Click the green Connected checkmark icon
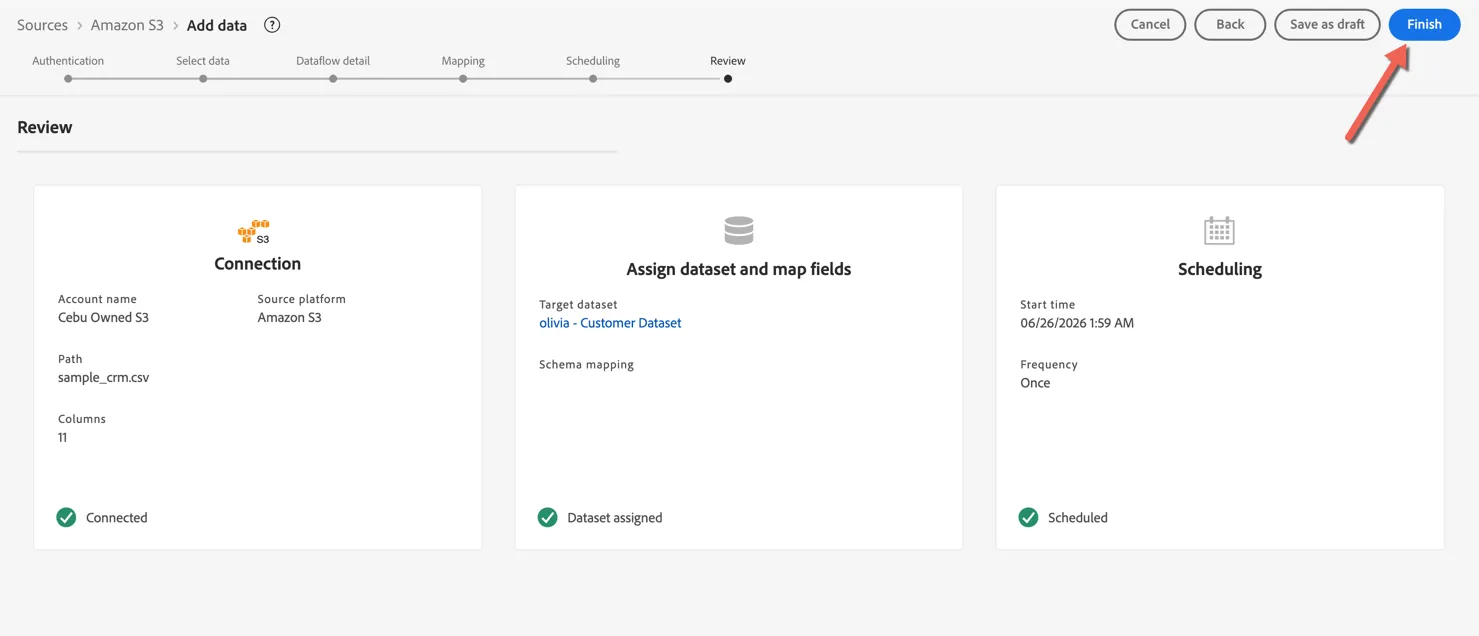Viewport: 1479px width, 636px height. 66,517
